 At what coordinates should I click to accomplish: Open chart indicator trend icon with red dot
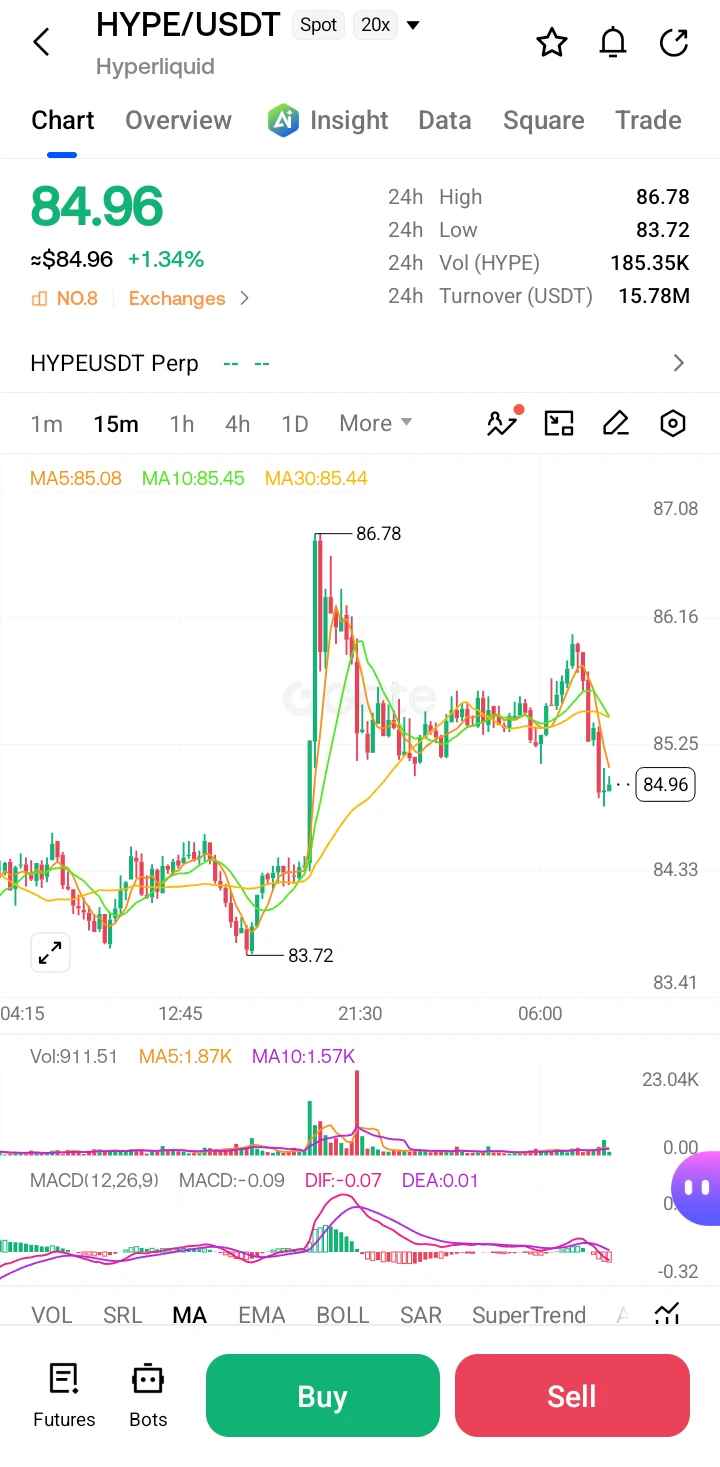[x=503, y=422]
